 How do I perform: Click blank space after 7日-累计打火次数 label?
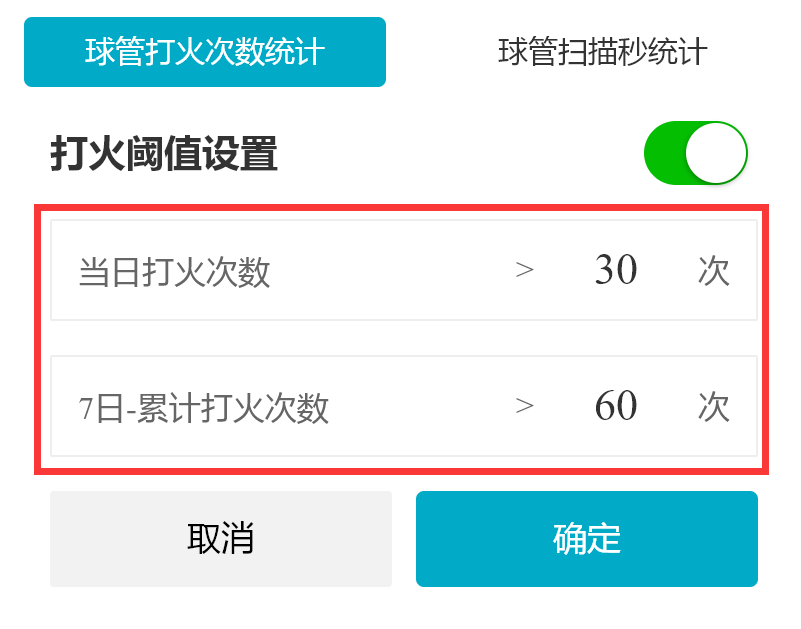point(420,407)
